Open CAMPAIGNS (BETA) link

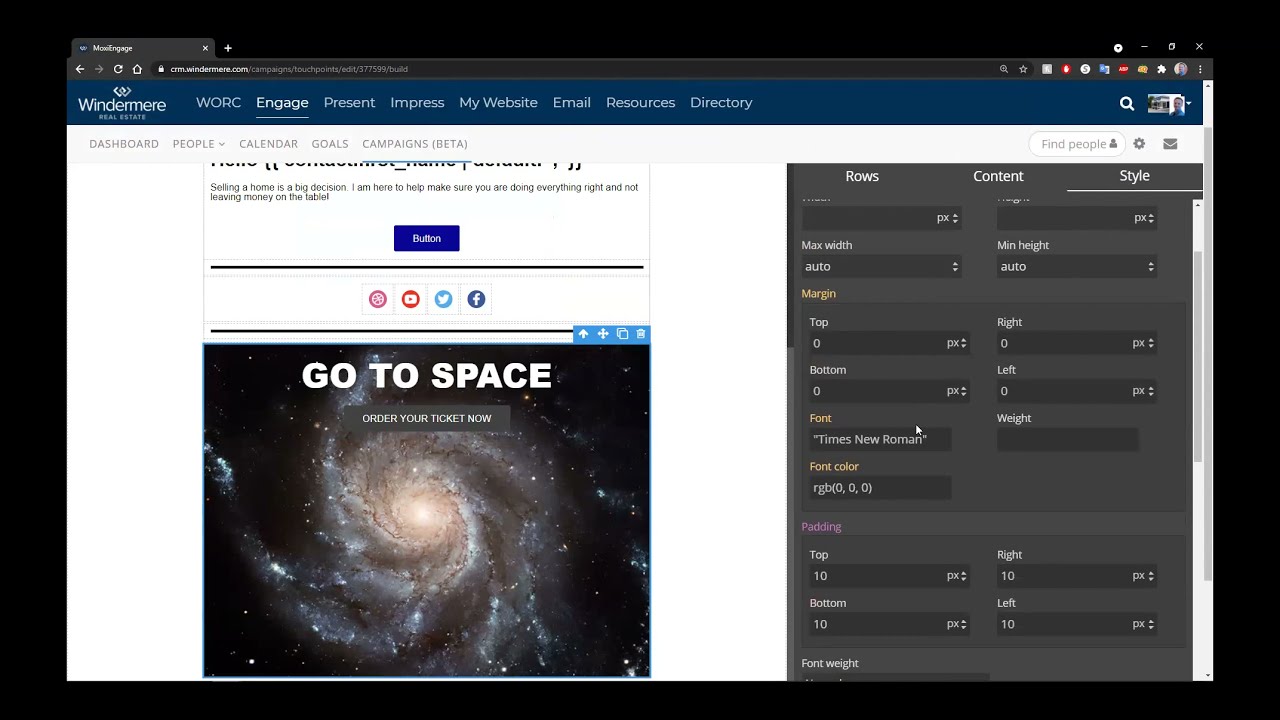tap(415, 144)
